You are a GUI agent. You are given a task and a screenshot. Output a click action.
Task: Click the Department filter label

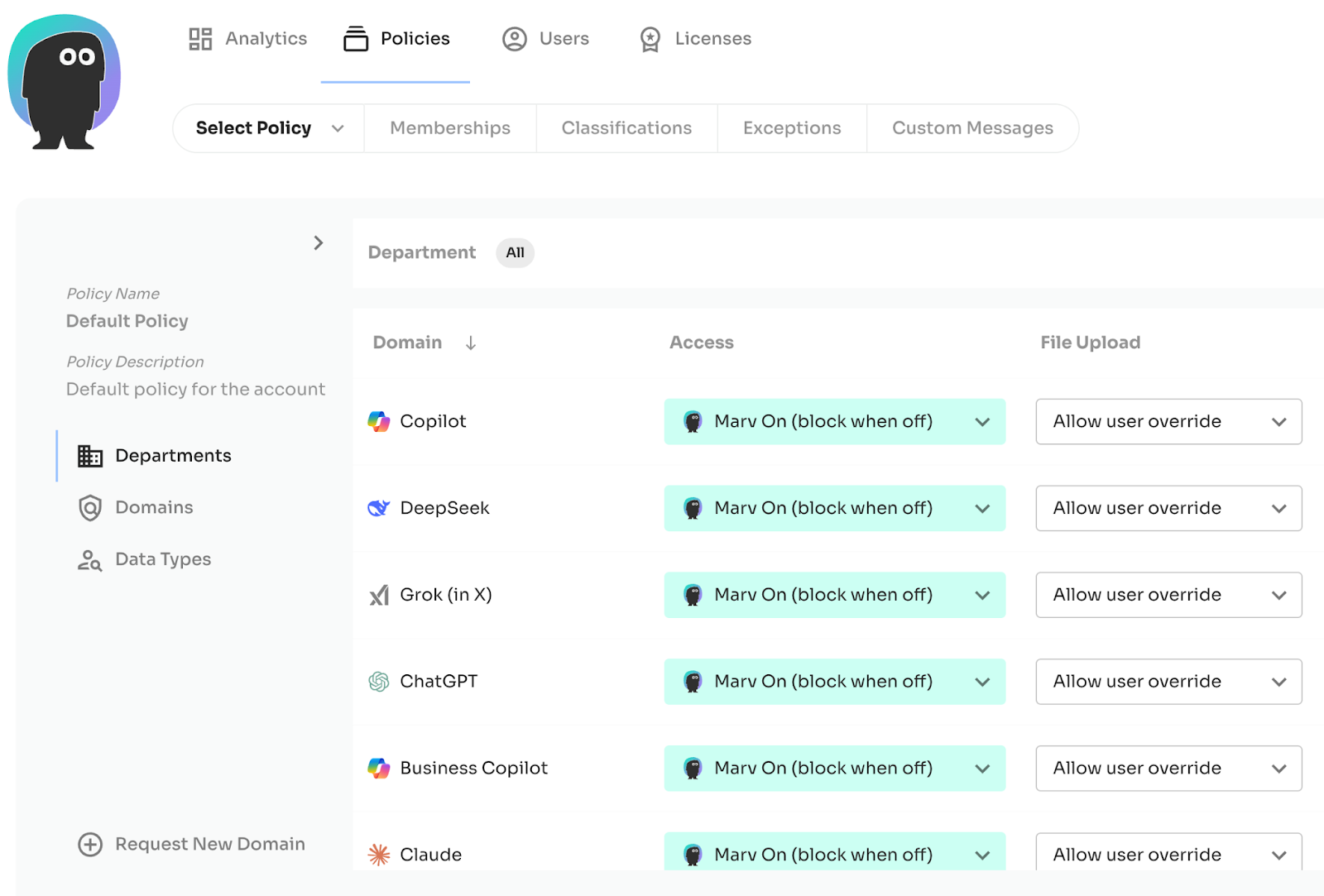click(x=422, y=252)
